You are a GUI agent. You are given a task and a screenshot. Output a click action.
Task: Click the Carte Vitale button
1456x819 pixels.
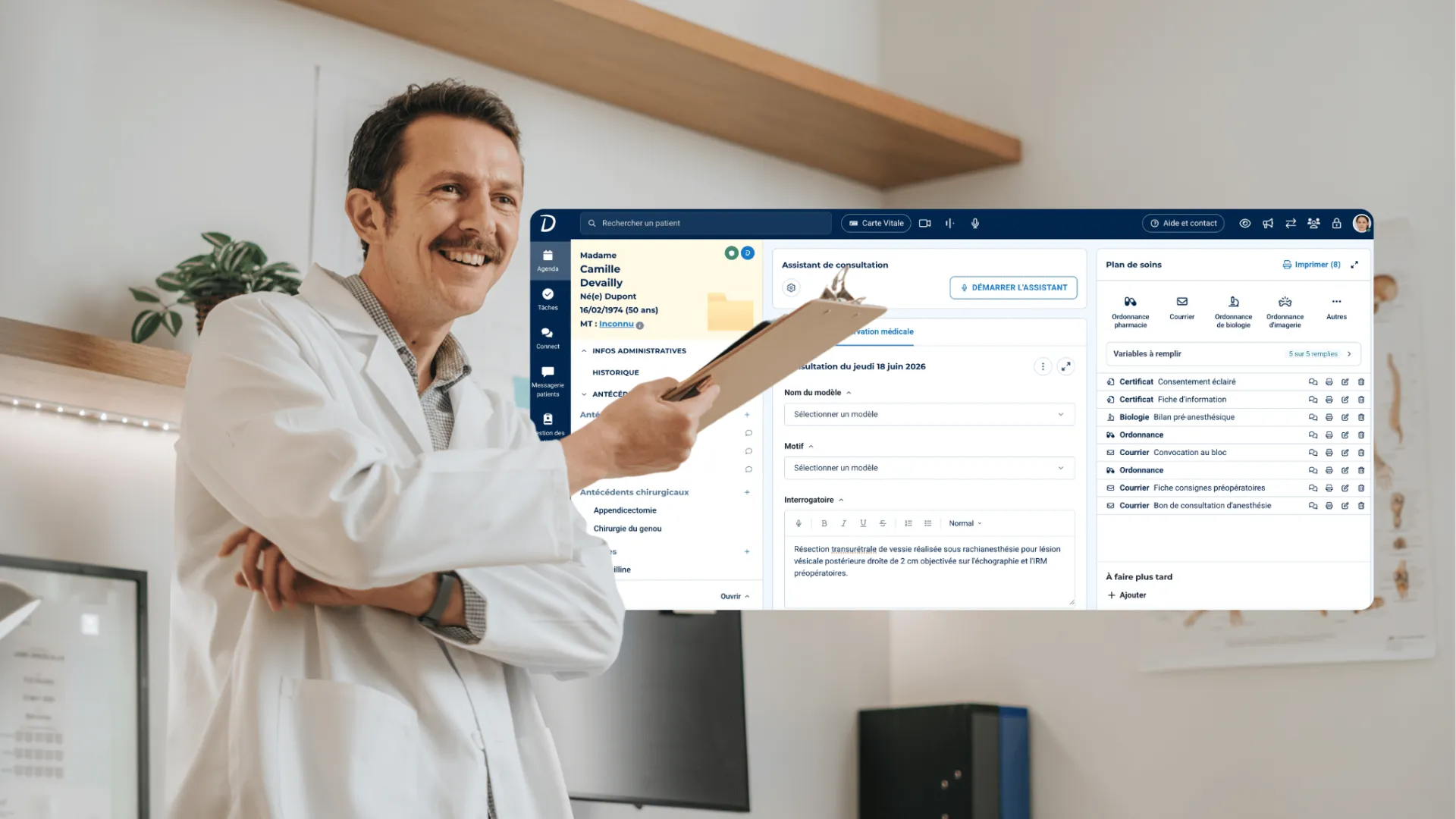[x=876, y=223]
